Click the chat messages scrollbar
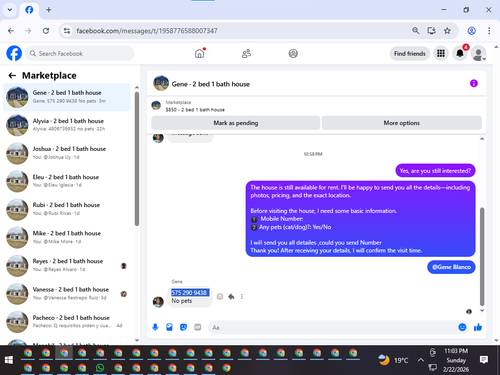The height and width of the screenshot is (375, 500). point(482,257)
